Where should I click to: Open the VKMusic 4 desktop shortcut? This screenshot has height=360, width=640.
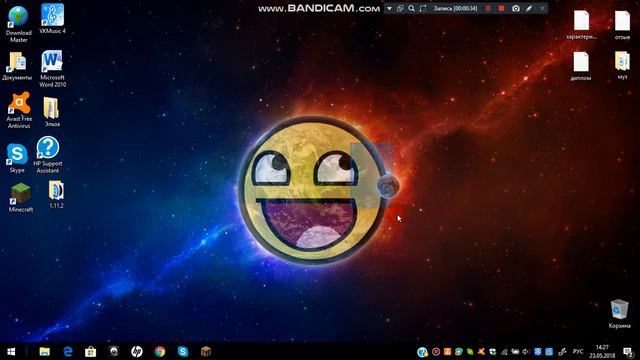pyautogui.click(x=52, y=18)
